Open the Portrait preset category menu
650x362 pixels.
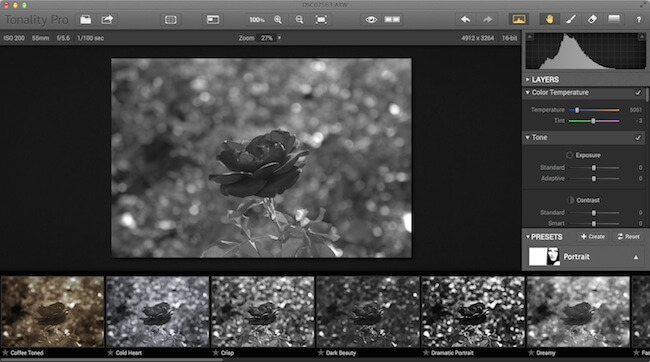coord(636,257)
